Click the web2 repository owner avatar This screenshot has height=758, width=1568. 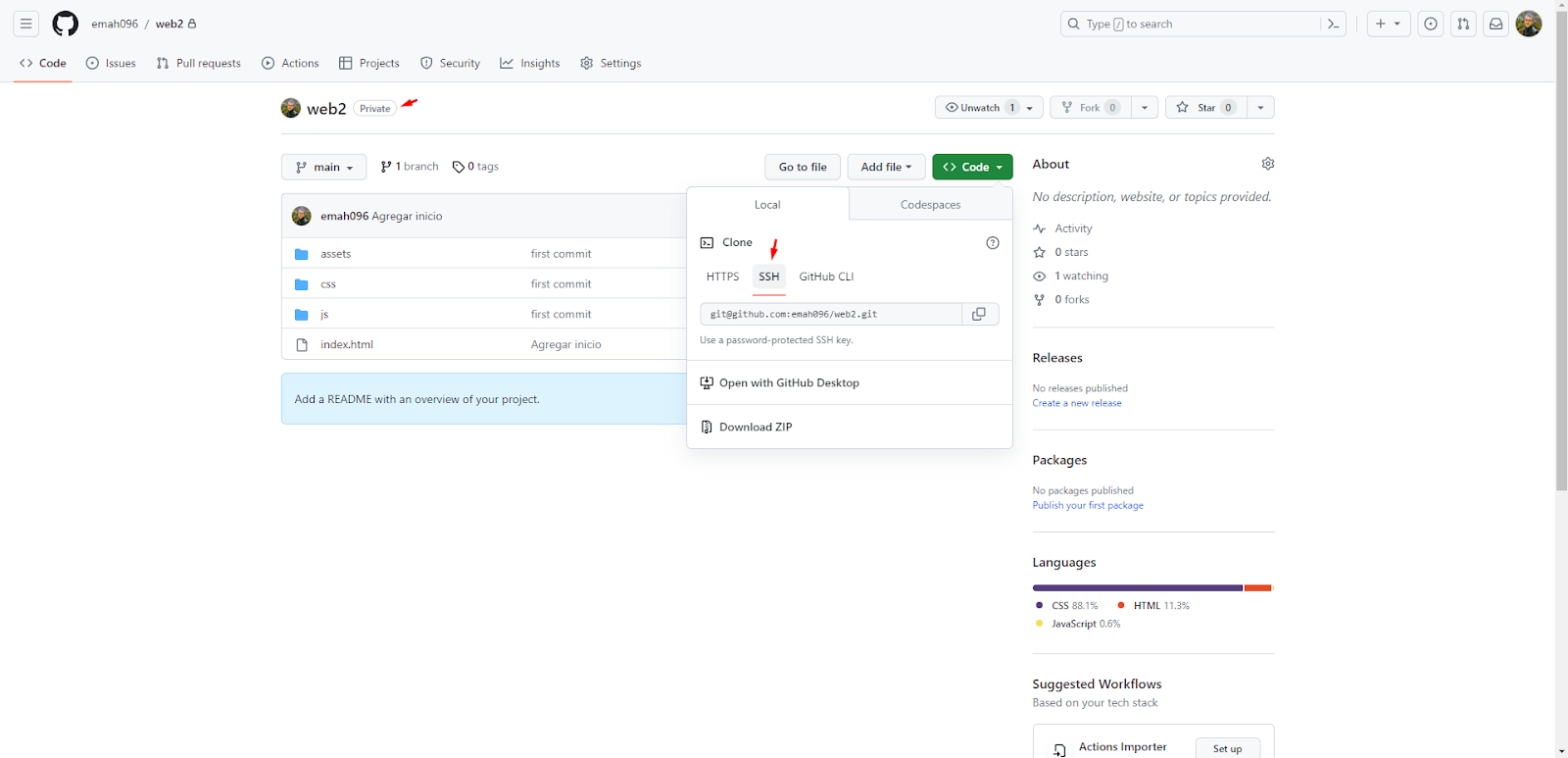[x=290, y=108]
